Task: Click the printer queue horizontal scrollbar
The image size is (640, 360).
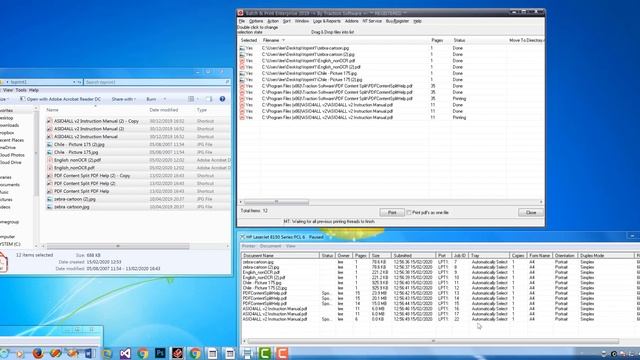Action: (x=433, y=341)
